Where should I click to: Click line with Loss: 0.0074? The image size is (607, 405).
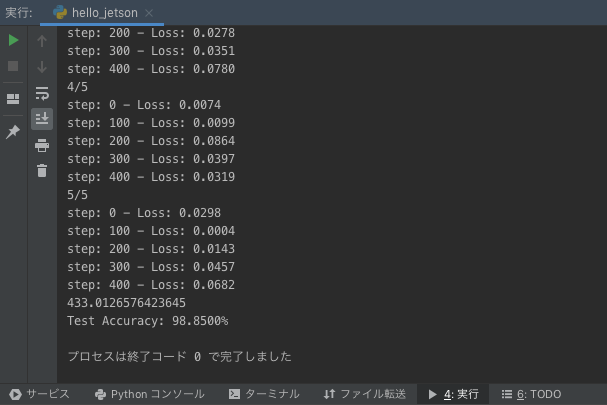(144, 105)
